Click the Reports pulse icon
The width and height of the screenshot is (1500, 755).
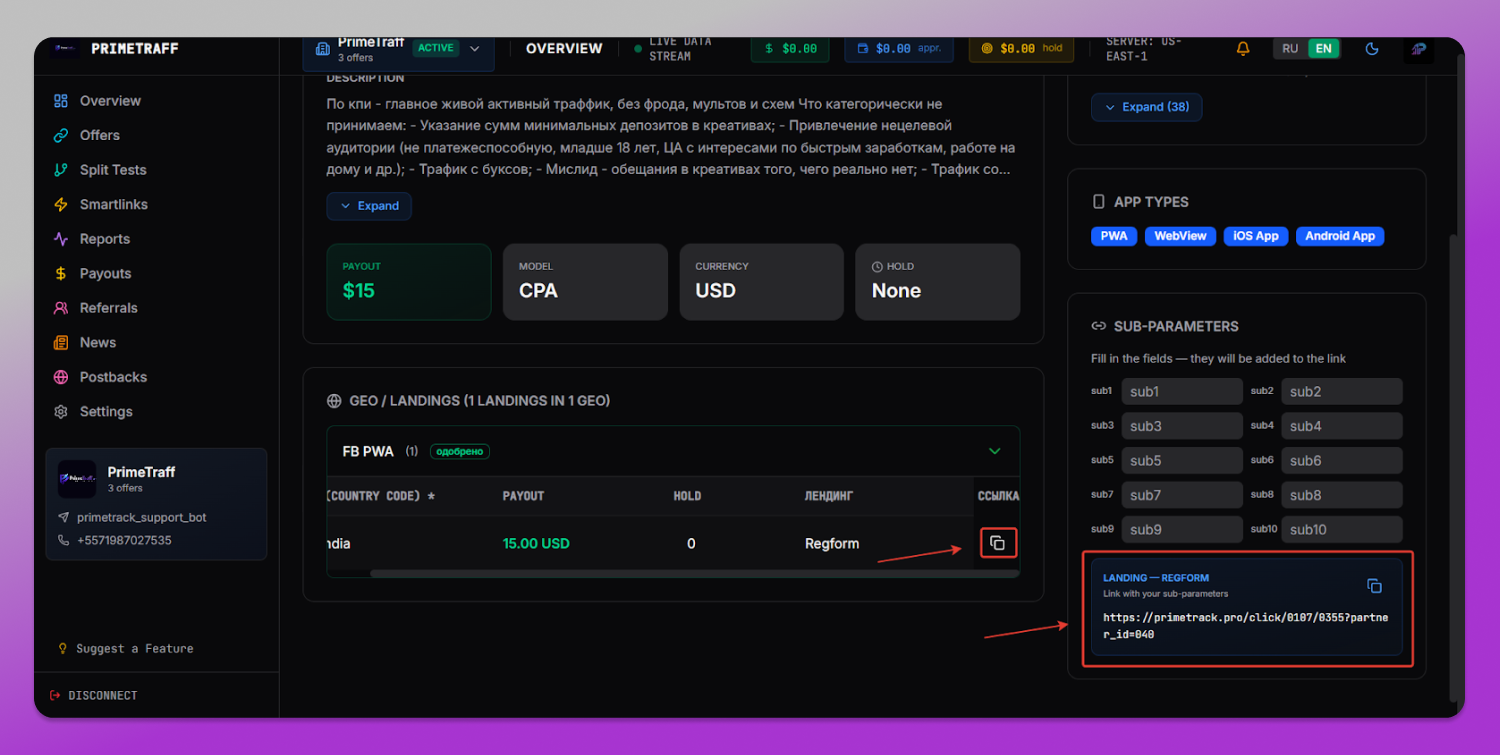(x=61, y=239)
